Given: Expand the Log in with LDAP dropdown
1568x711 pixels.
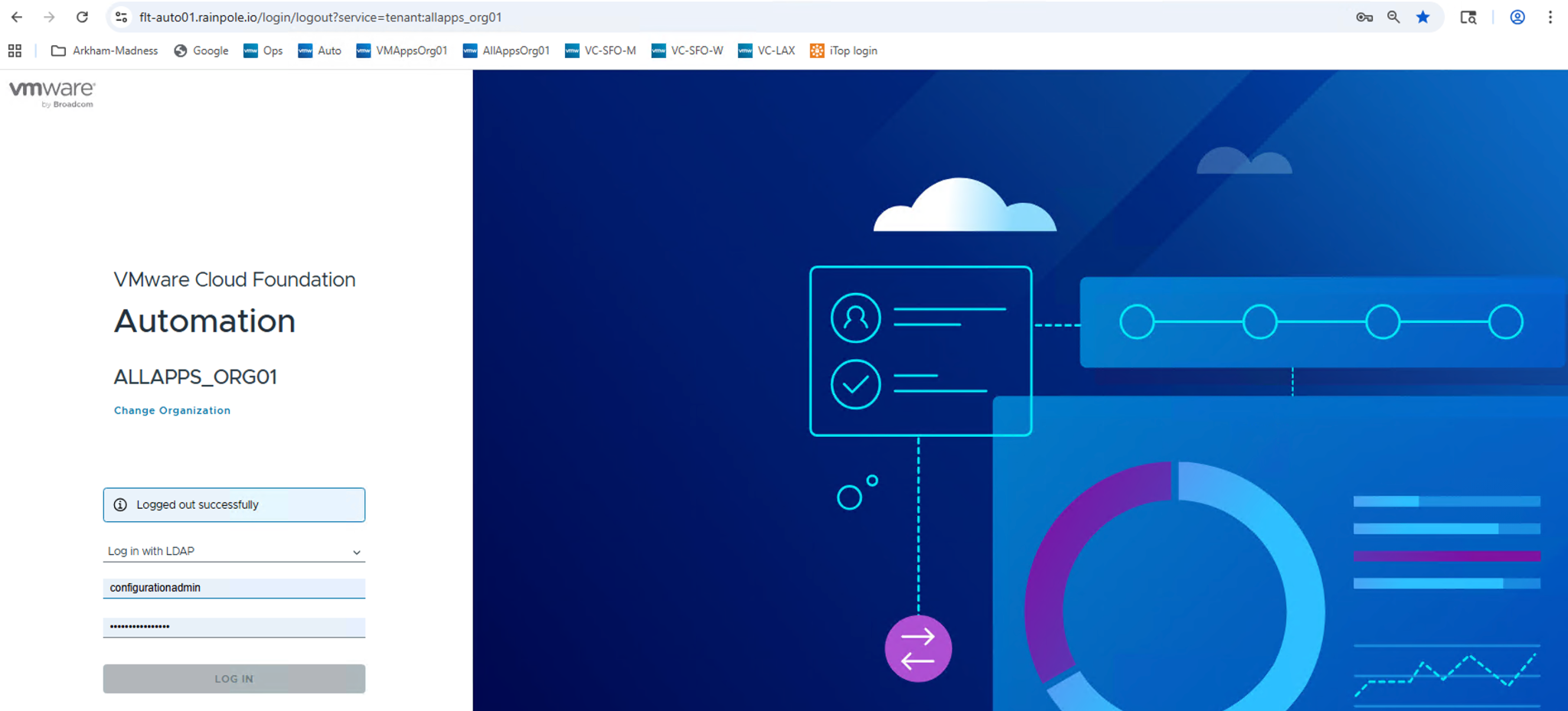Looking at the screenshot, I should pyautogui.click(x=234, y=551).
